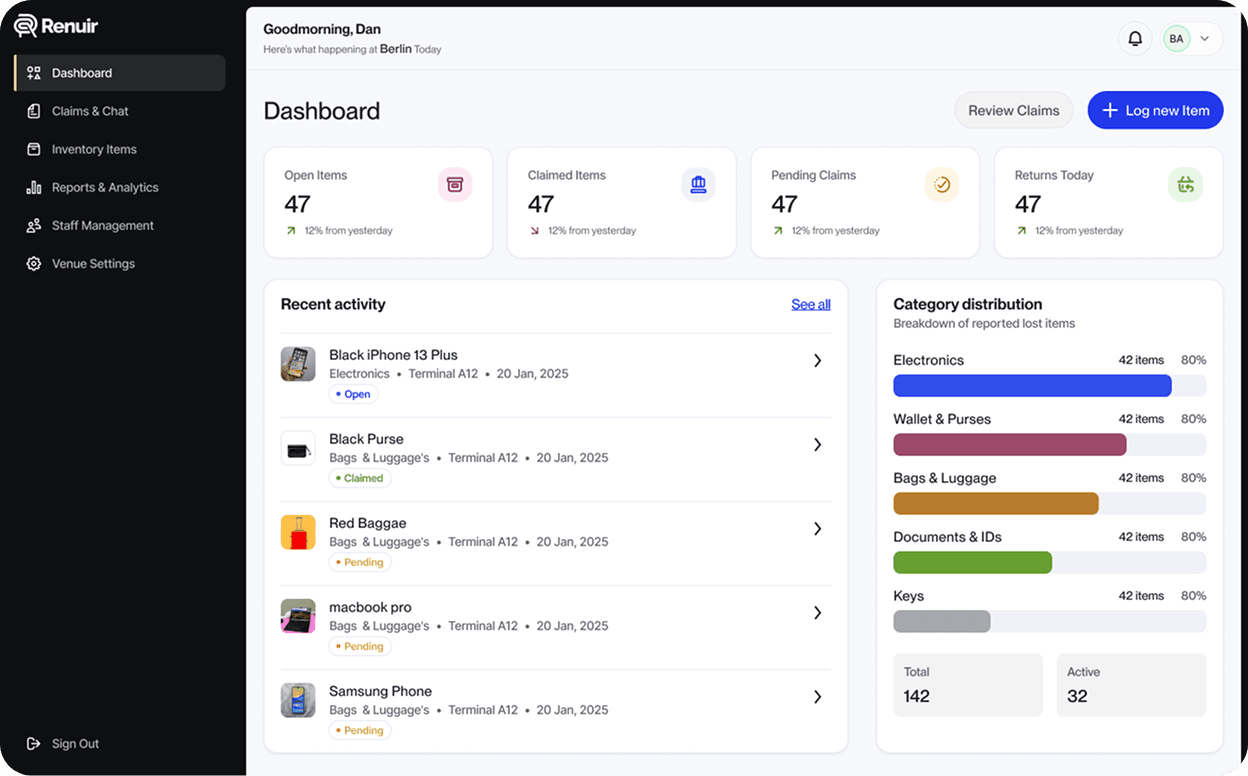This screenshot has width=1248, height=776.
Task: Open Red Baggae row chevron
Action: pyautogui.click(x=817, y=529)
